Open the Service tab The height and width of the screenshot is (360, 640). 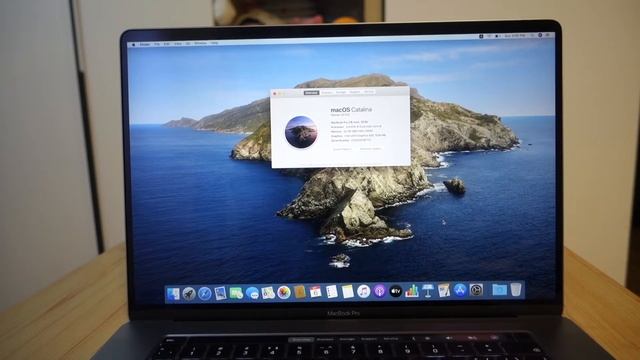pos(369,92)
